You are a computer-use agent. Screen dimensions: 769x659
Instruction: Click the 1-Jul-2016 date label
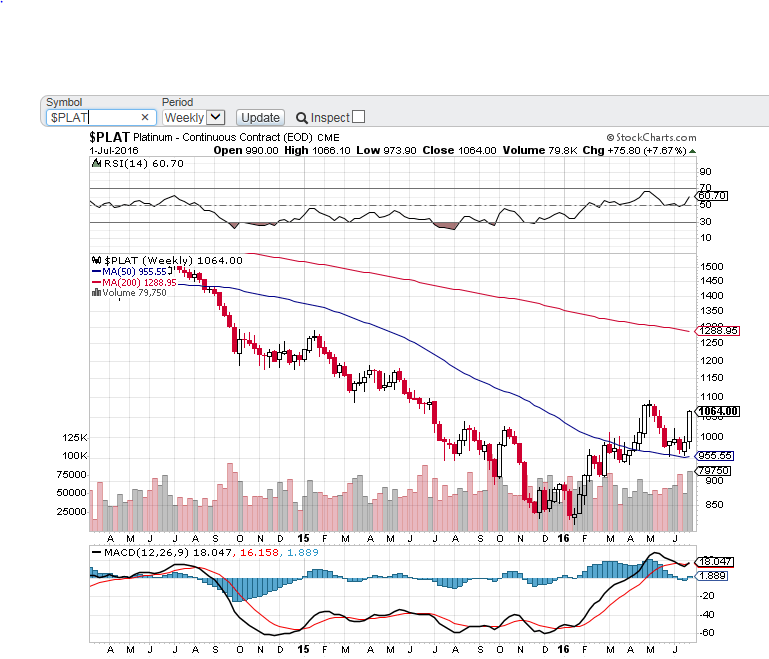click(x=114, y=151)
